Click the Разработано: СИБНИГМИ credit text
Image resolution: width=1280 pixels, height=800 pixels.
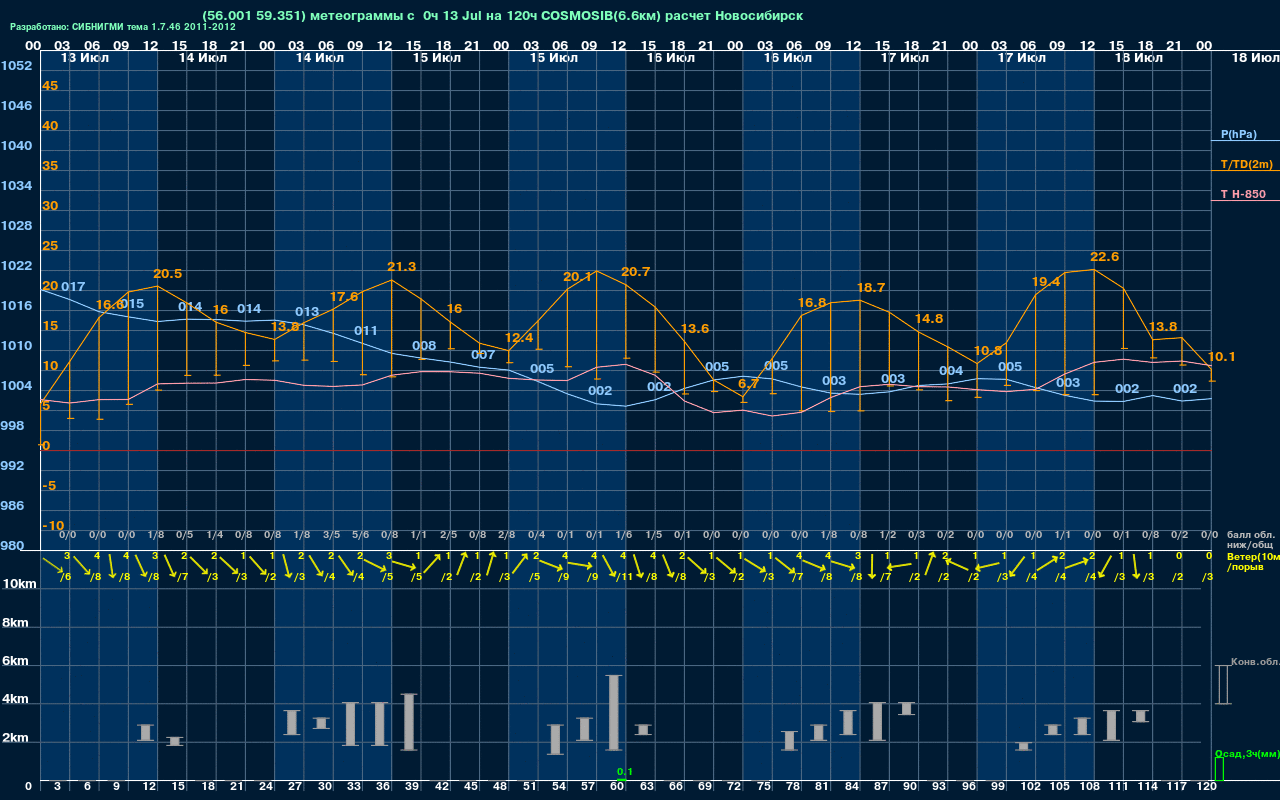pyautogui.click(x=122, y=27)
